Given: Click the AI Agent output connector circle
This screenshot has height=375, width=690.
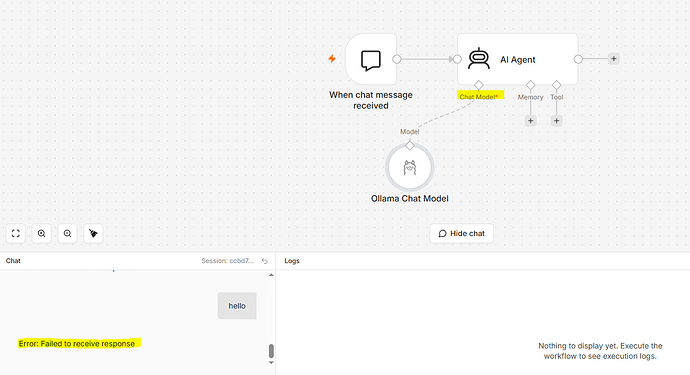Looking at the screenshot, I should tap(578, 59).
